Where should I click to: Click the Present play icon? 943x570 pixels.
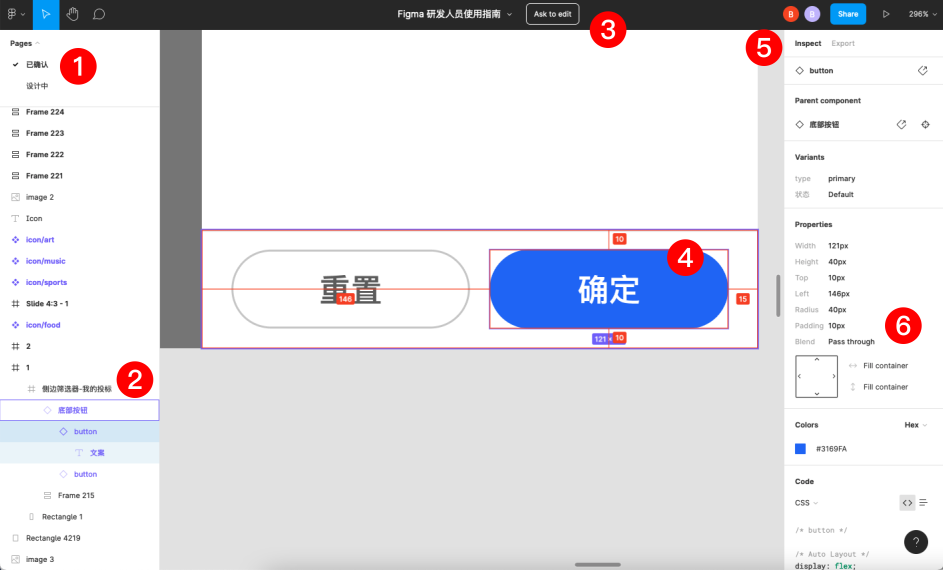pyautogui.click(x=886, y=14)
